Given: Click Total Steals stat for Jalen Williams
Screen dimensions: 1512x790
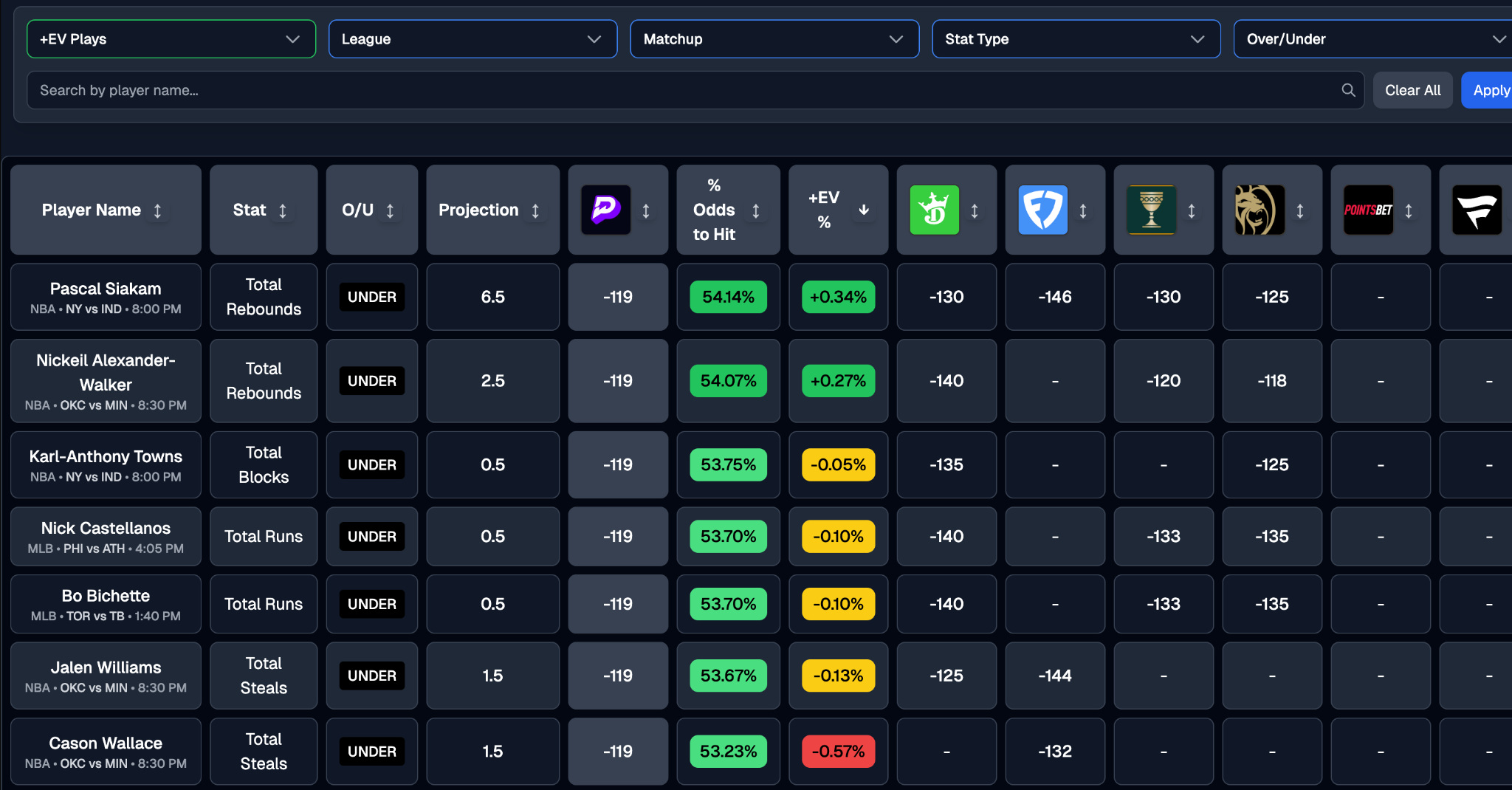Looking at the screenshot, I should [x=264, y=676].
